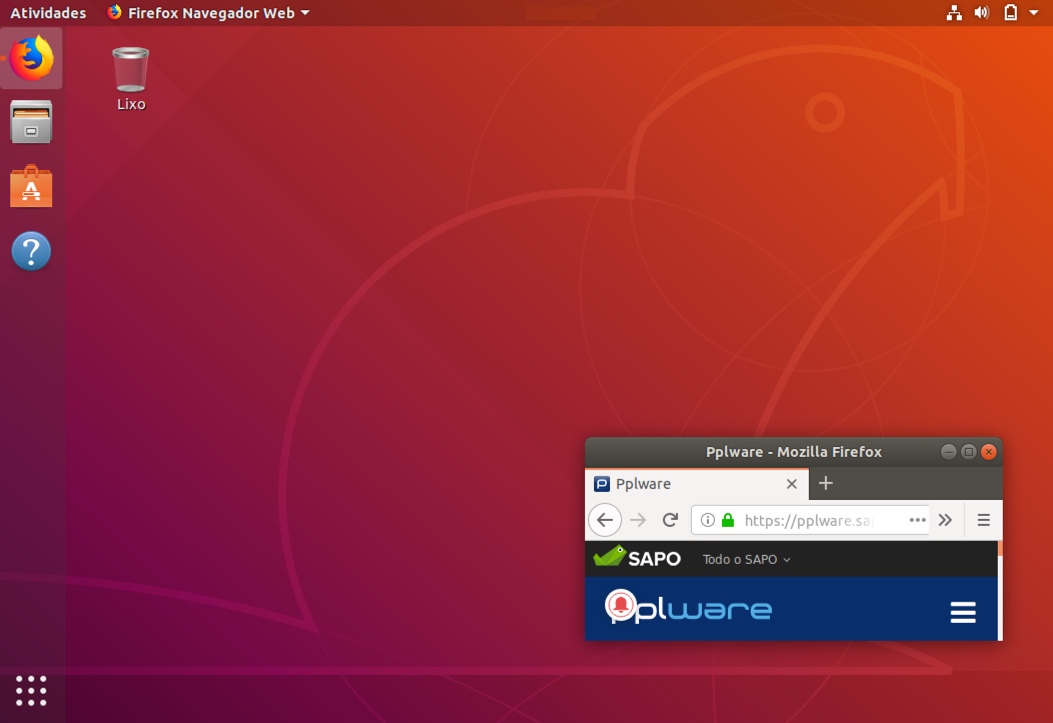
Task: Click the pplware URL address field
Action: point(809,520)
